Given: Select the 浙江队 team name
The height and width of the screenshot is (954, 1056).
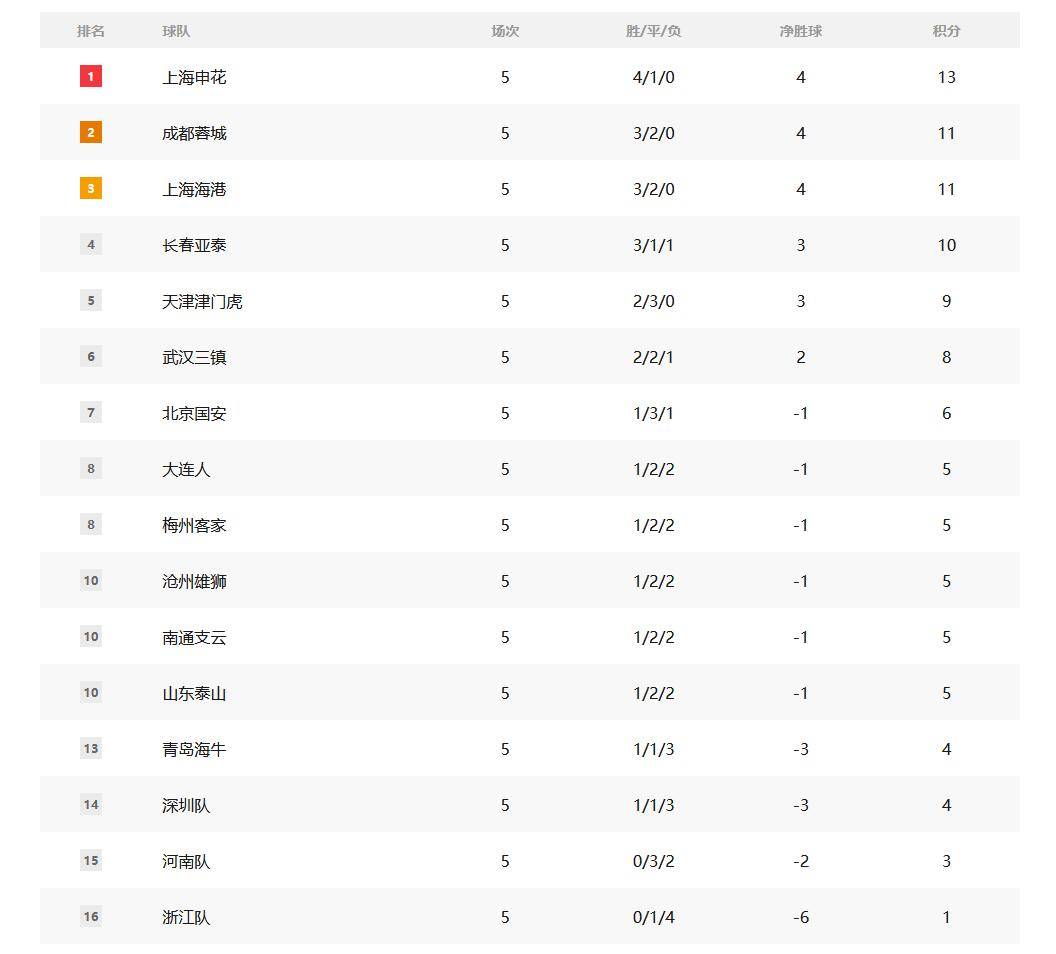Looking at the screenshot, I should [x=186, y=918].
